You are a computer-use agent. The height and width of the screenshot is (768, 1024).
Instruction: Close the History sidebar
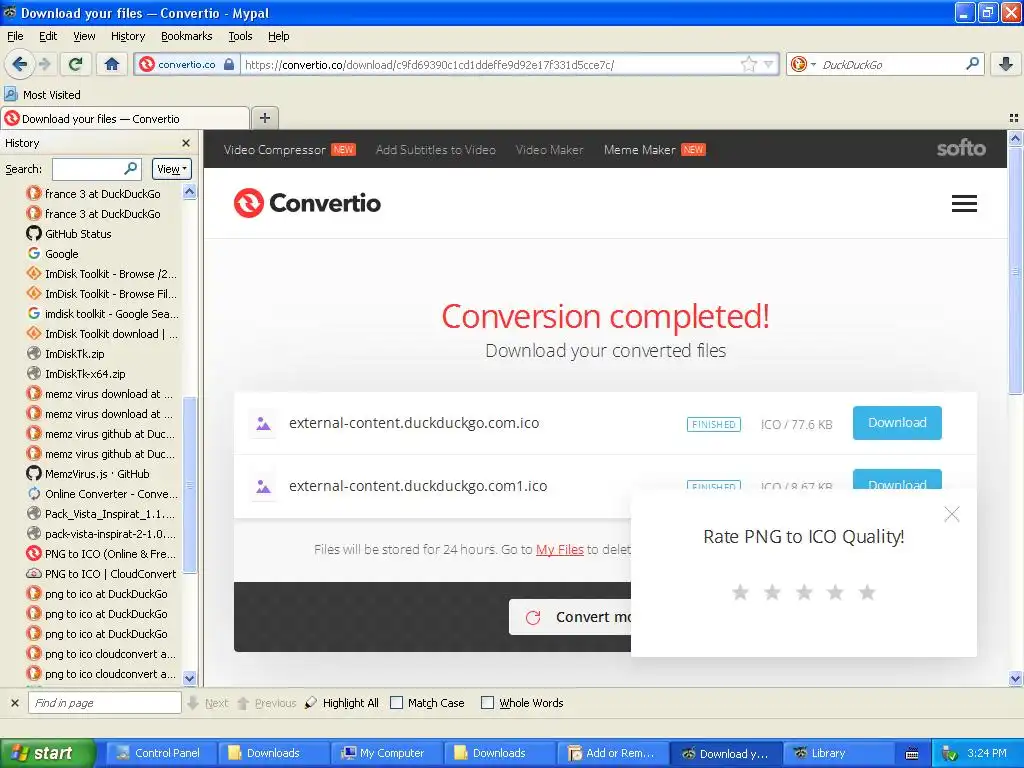coord(185,143)
